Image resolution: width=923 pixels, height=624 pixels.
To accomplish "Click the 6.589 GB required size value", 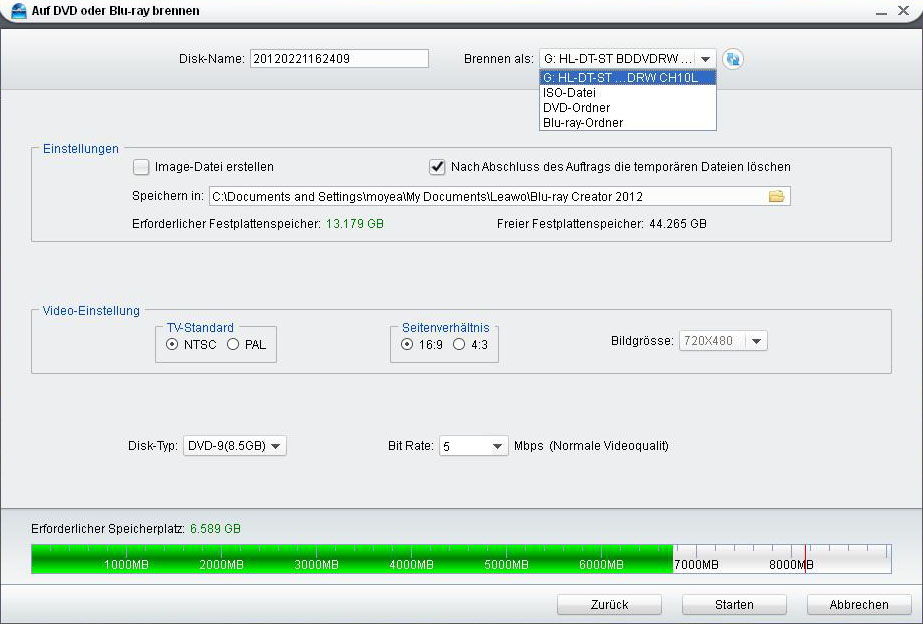I will coord(215,529).
